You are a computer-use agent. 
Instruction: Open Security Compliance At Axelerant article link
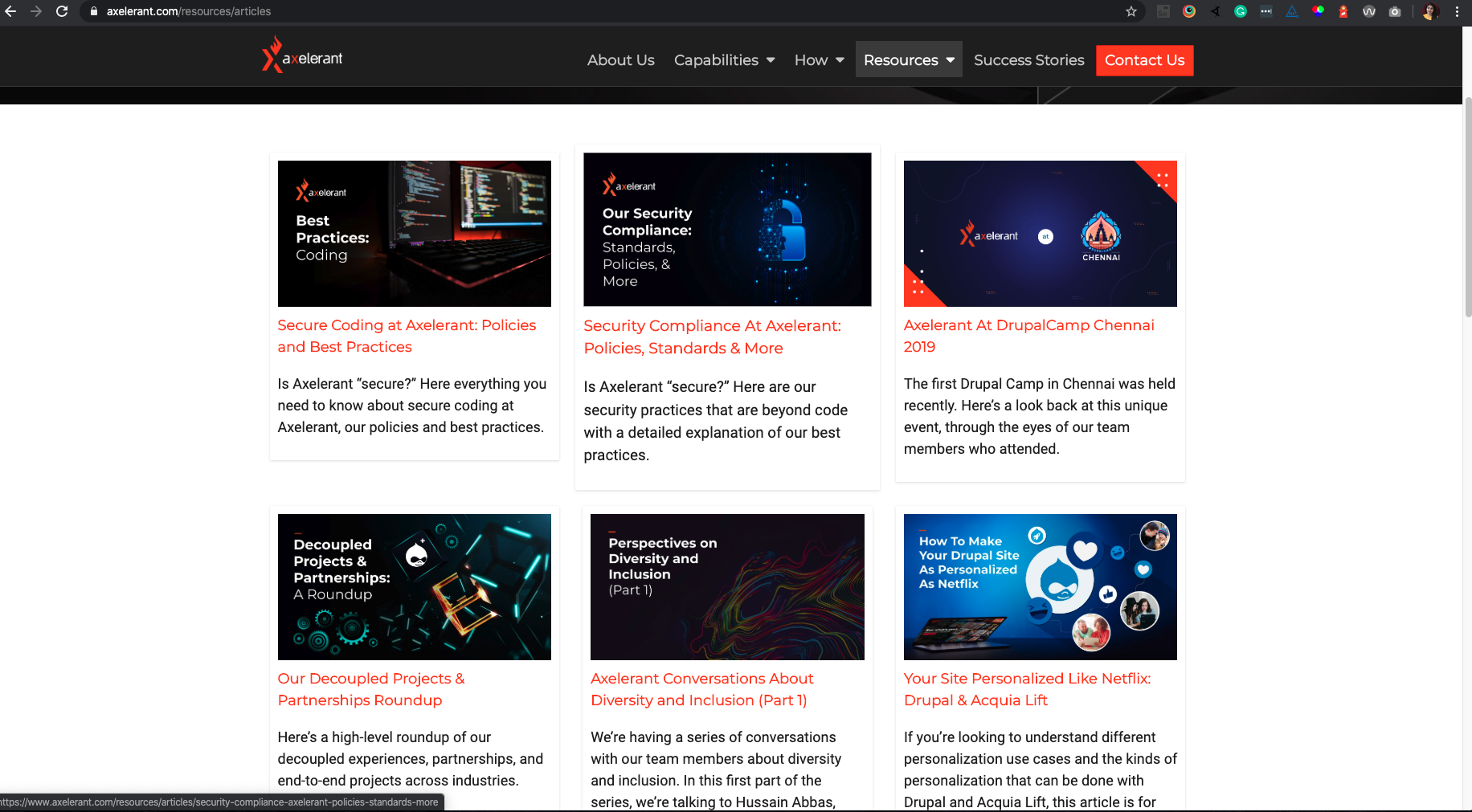click(x=712, y=337)
